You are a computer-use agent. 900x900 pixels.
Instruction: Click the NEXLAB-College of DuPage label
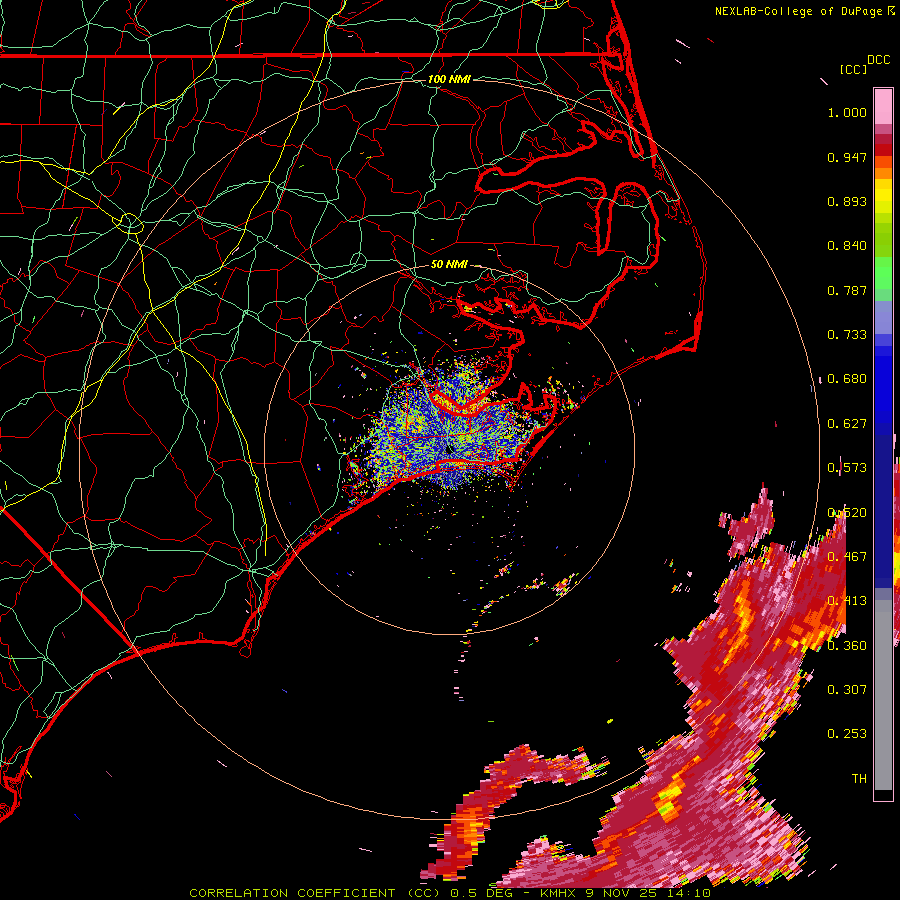point(799,11)
